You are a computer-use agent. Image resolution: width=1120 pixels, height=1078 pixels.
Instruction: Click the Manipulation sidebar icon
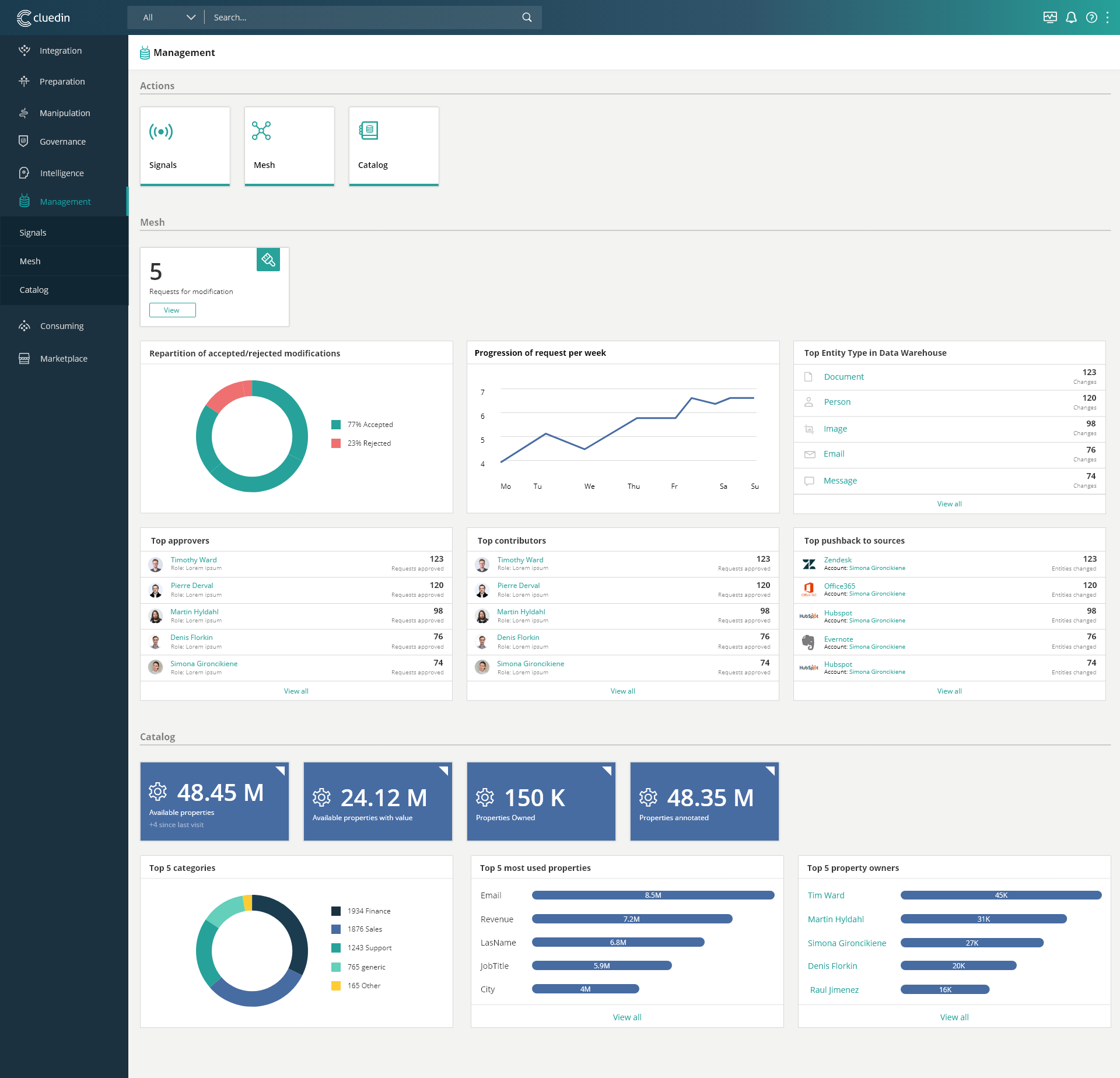(x=24, y=113)
